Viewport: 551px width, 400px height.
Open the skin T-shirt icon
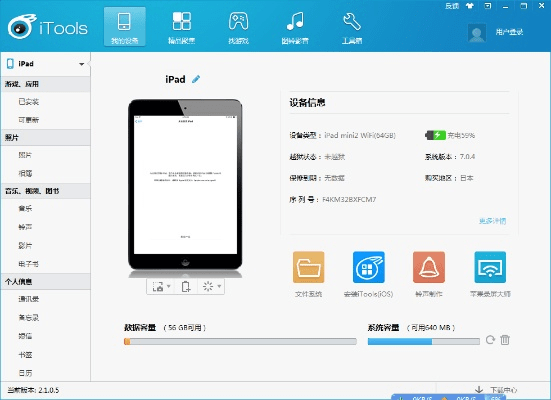[x=470, y=6]
